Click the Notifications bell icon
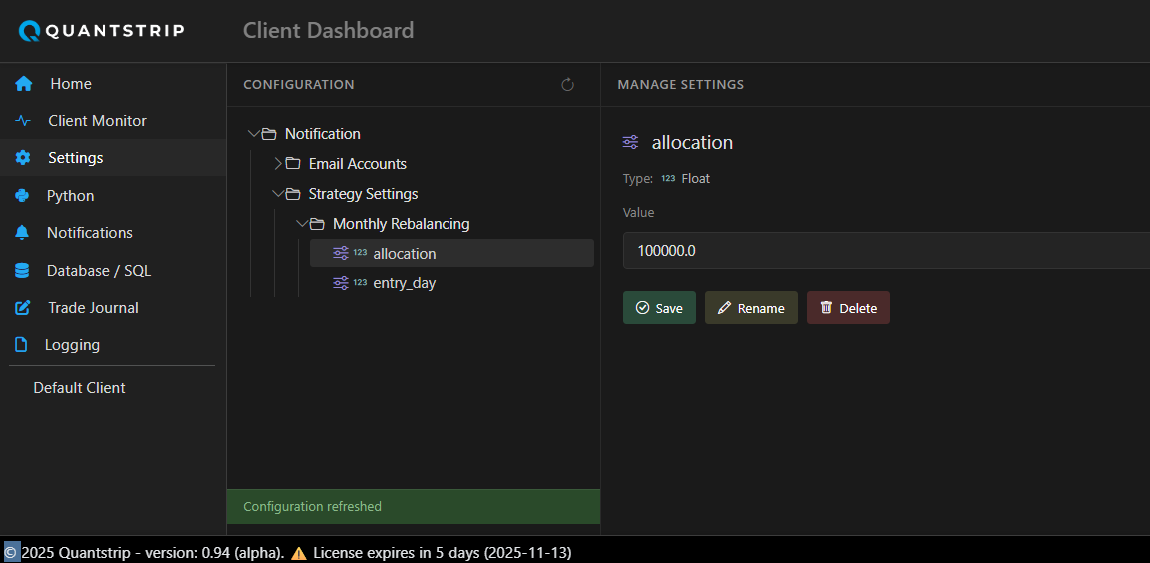1150x563 pixels. 22,232
